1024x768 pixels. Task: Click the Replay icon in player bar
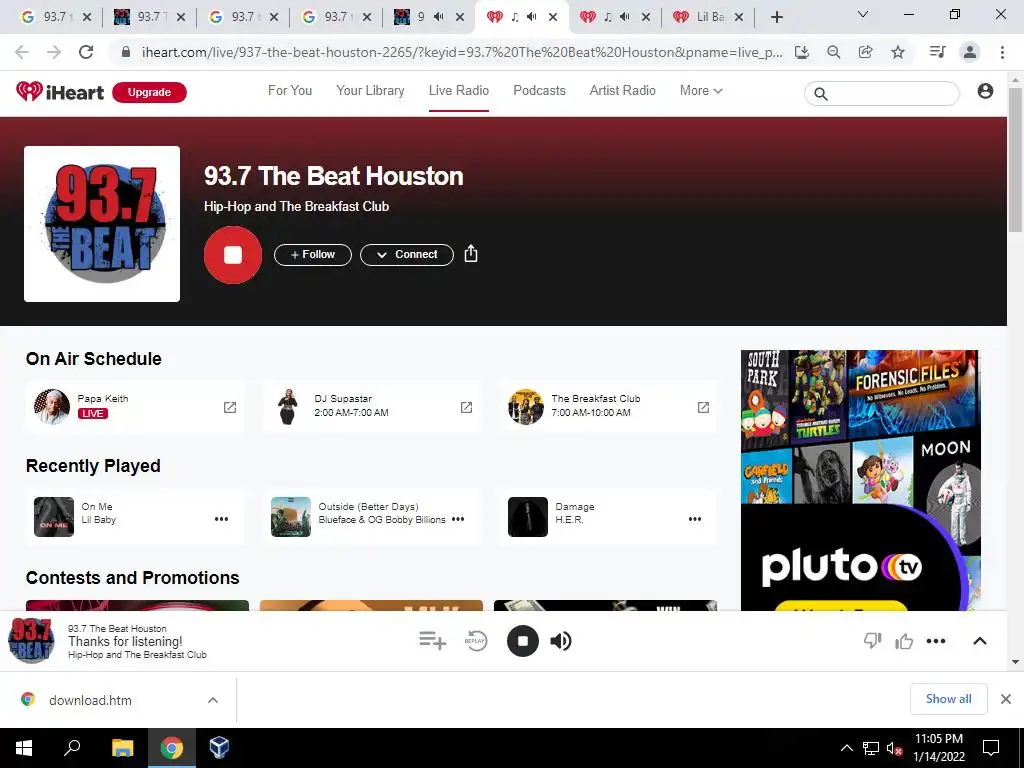pyautogui.click(x=475, y=641)
